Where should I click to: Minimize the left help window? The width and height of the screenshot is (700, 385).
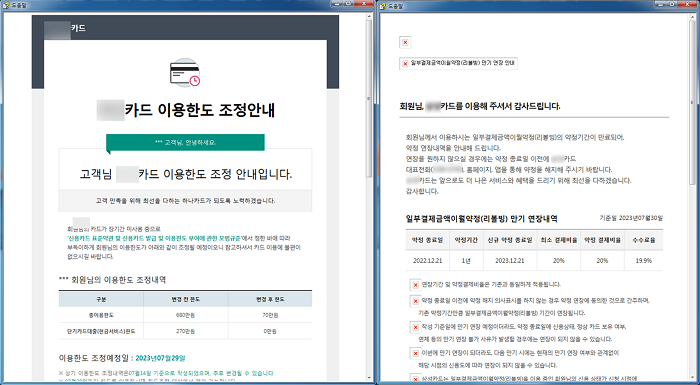coord(337,4)
